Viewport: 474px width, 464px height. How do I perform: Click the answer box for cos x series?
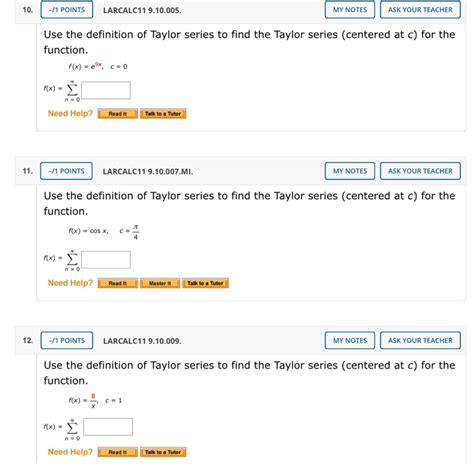click(106, 260)
